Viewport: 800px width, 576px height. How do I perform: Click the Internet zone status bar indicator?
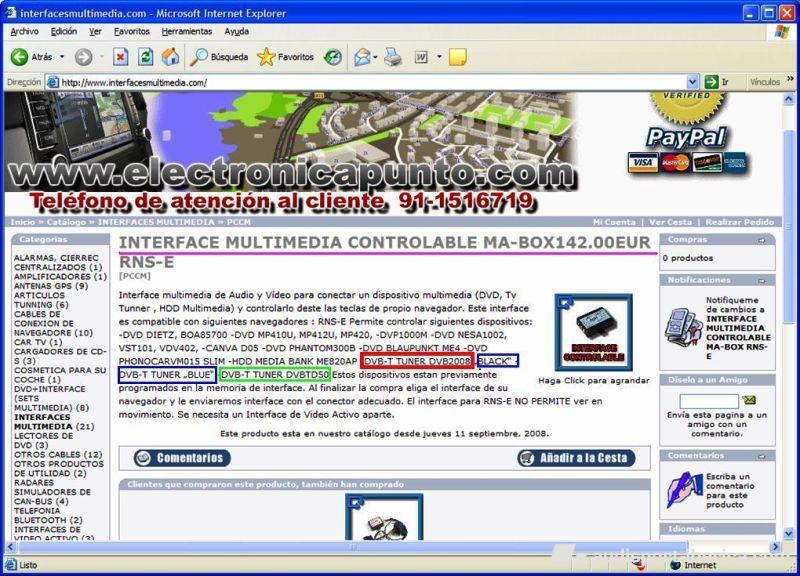(693, 565)
